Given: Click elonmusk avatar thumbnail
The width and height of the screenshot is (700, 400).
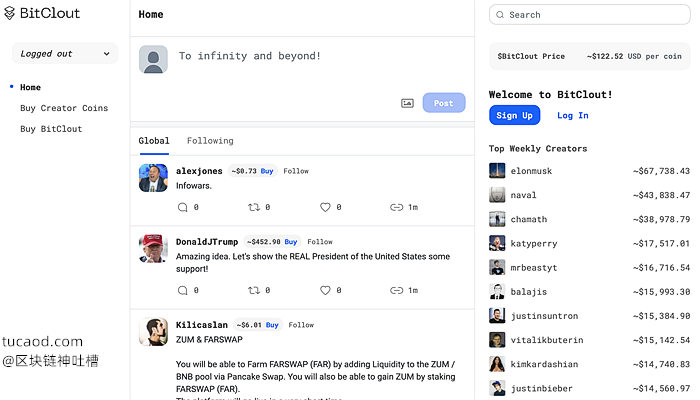Looking at the screenshot, I should pos(497,171).
